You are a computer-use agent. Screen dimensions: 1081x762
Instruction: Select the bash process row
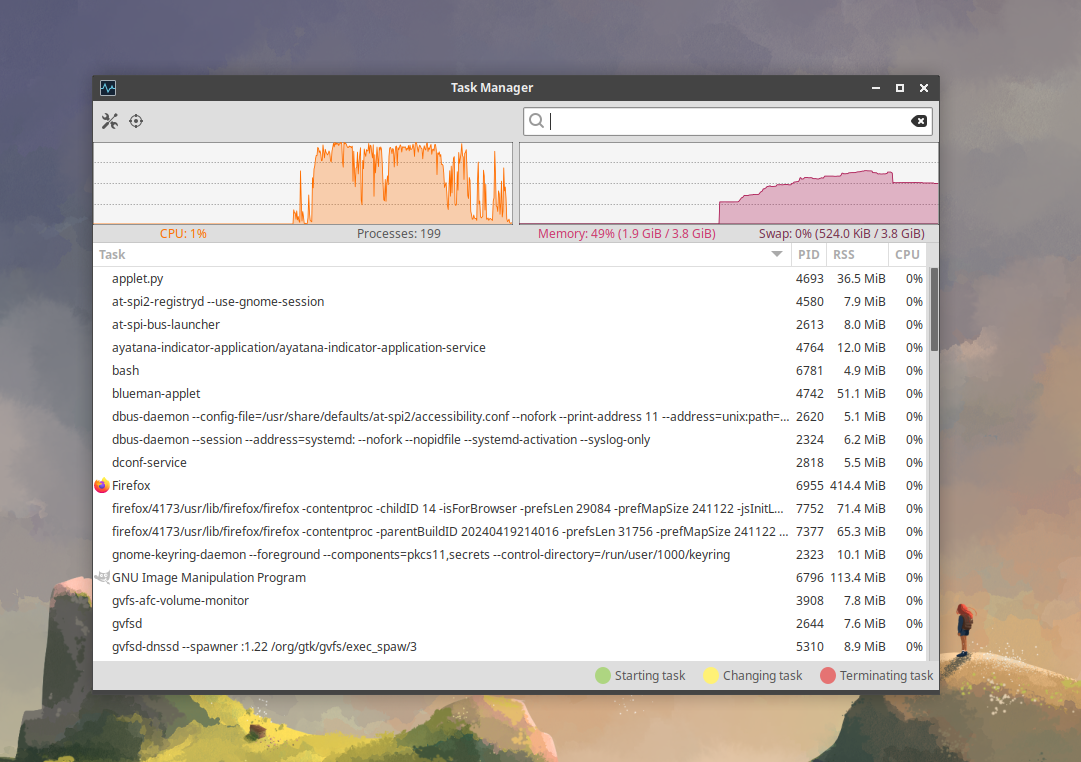[x=511, y=370]
